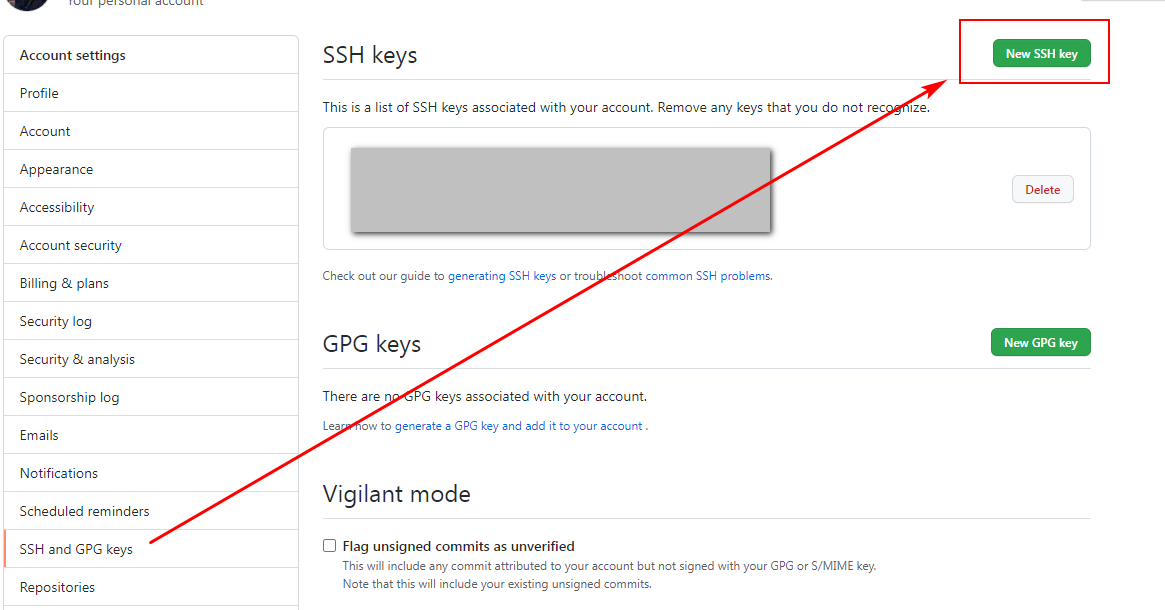Click the New GPG key button
Image resolution: width=1165 pixels, height=610 pixels.
(x=1041, y=343)
